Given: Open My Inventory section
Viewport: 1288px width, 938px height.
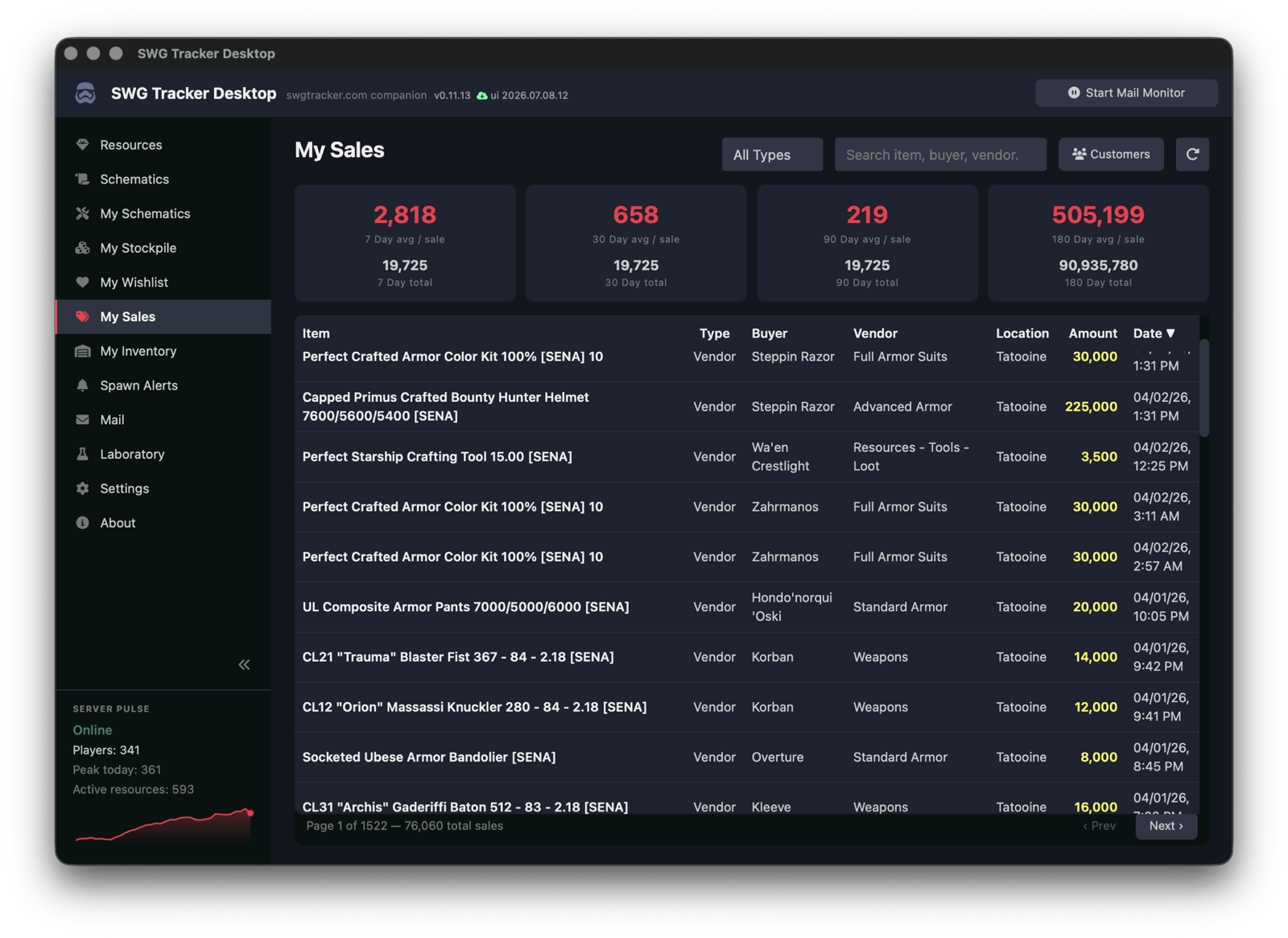Looking at the screenshot, I should click(163, 351).
